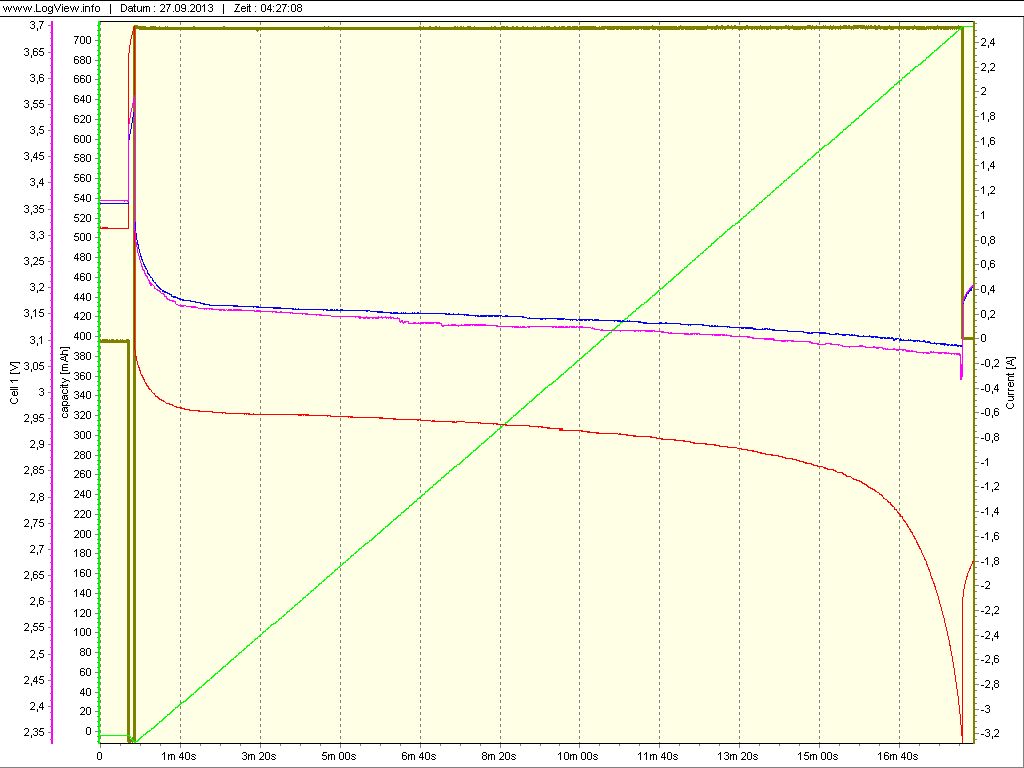This screenshot has height=768, width=1024.
Task: Select the 15m 00s time axis label
Action: 818,756
